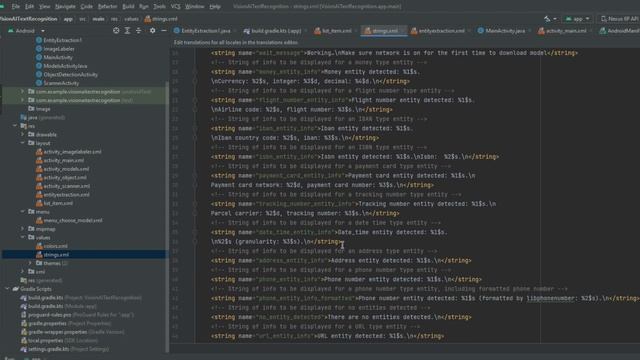Open the View menu

[44, 7]
